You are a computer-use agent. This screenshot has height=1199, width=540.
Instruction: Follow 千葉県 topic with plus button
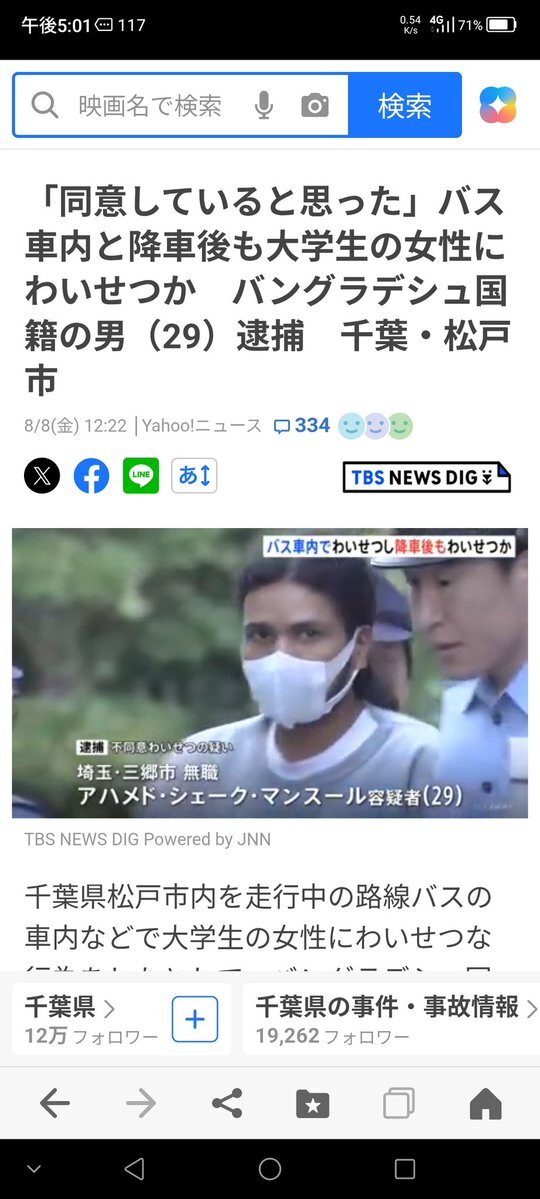pyautogui.click(x=194, y=1019)
